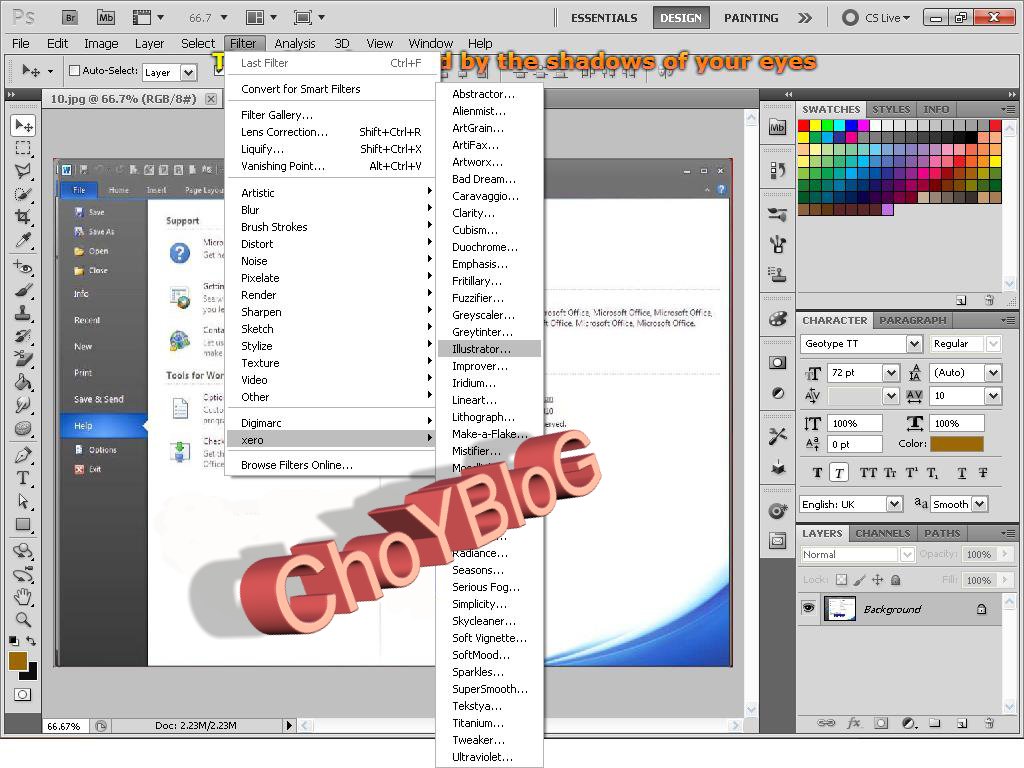Open the Smooth anti-aliasing dropdown
1024x768 pixels.
(979, 504)
